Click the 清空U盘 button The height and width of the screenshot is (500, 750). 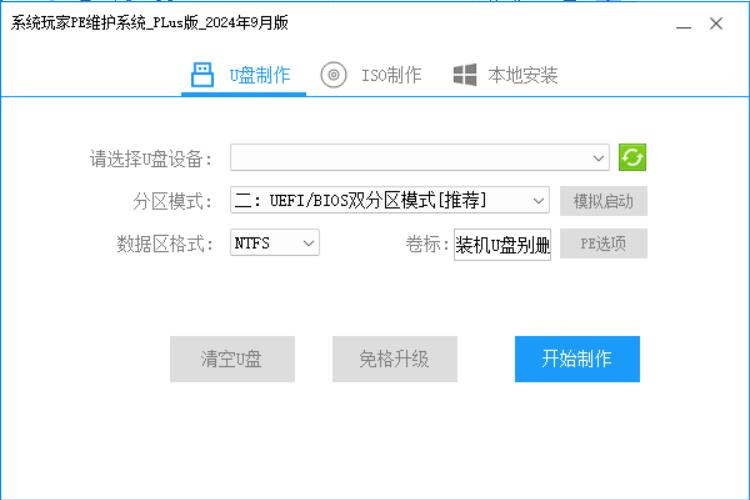pos(232,359)
